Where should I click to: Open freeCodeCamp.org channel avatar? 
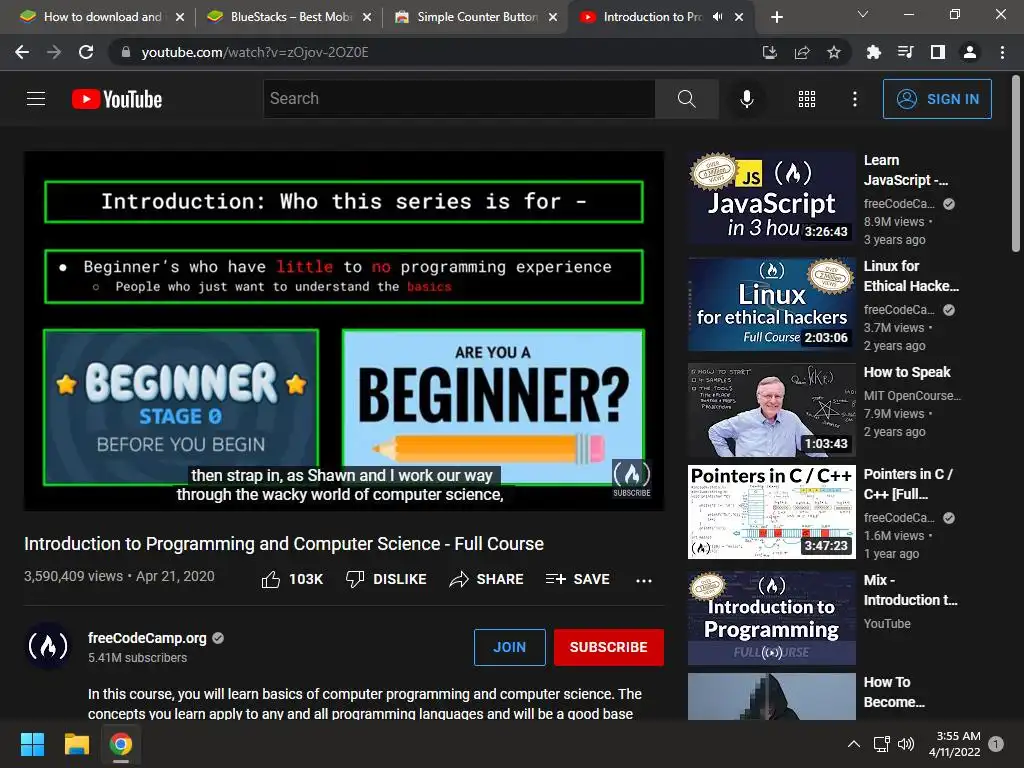[x=48, y=647]
